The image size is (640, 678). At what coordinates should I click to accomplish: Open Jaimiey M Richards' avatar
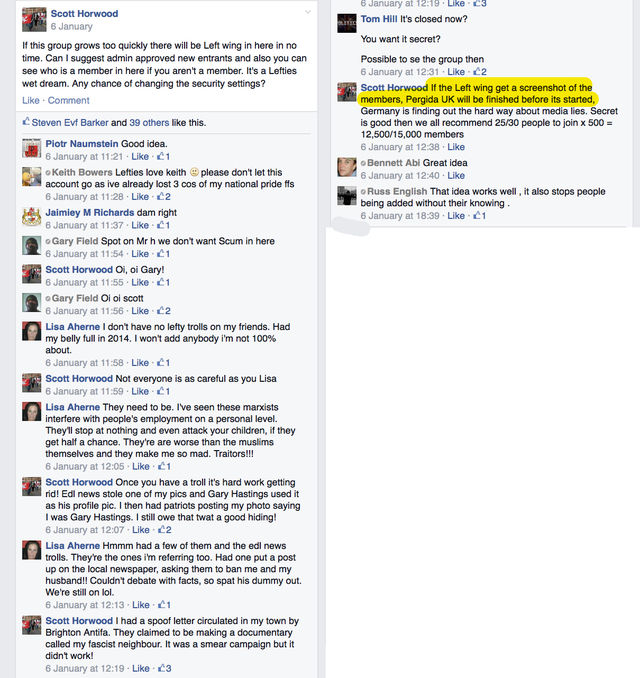pyautogui.click(x=32, y=217)
